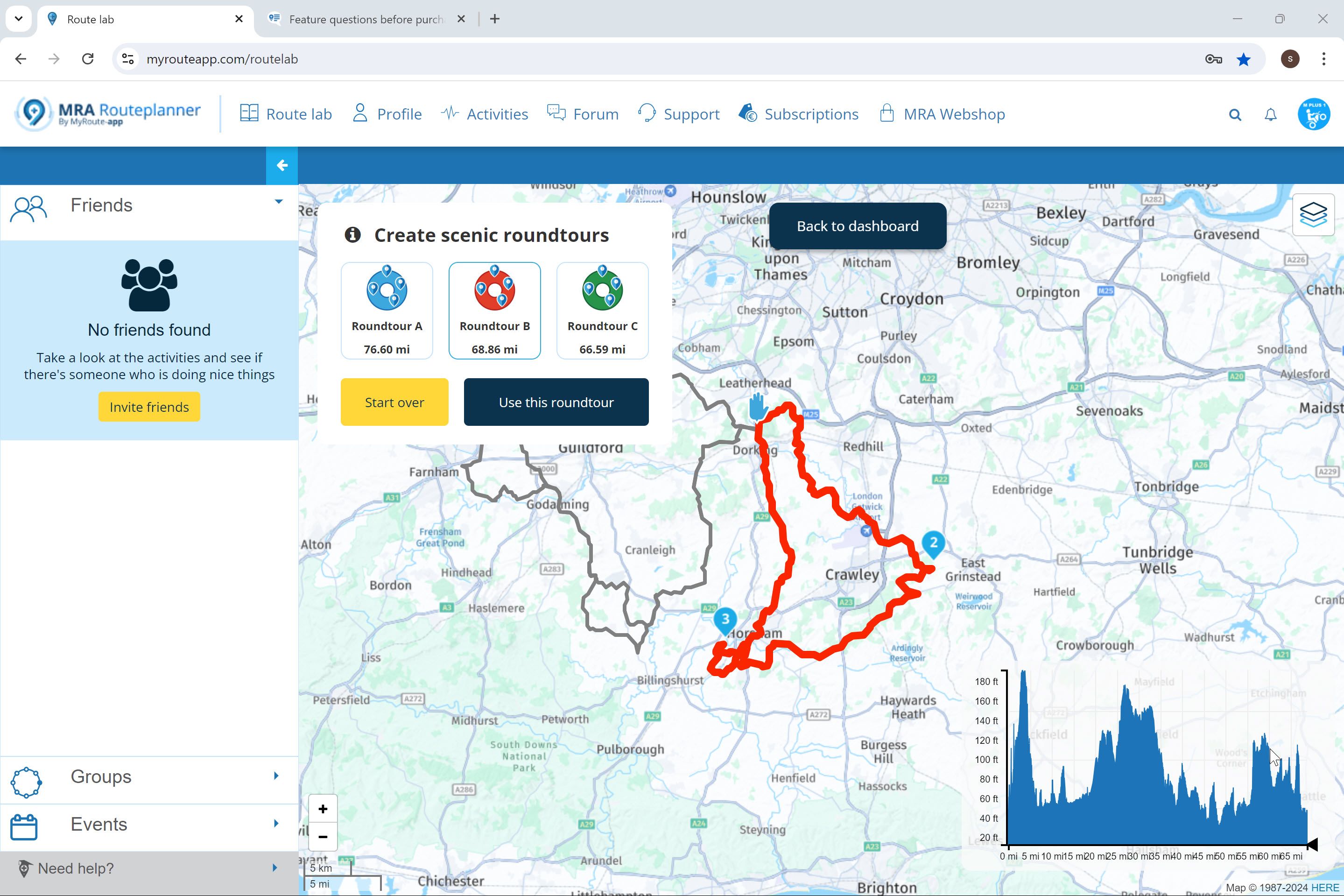
Task: Open Chrome menu three dots
Action: (x=1323, y=59)
